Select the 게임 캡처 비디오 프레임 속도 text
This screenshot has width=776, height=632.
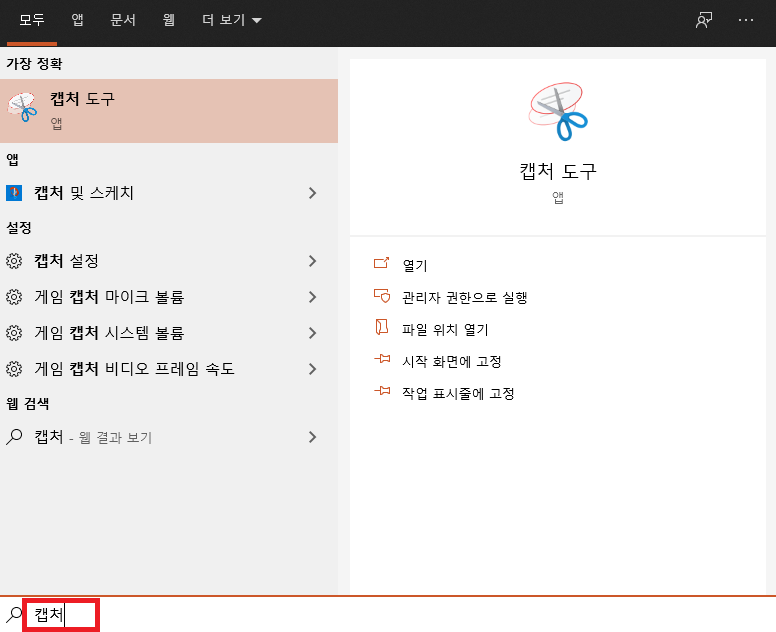[134, 369]
